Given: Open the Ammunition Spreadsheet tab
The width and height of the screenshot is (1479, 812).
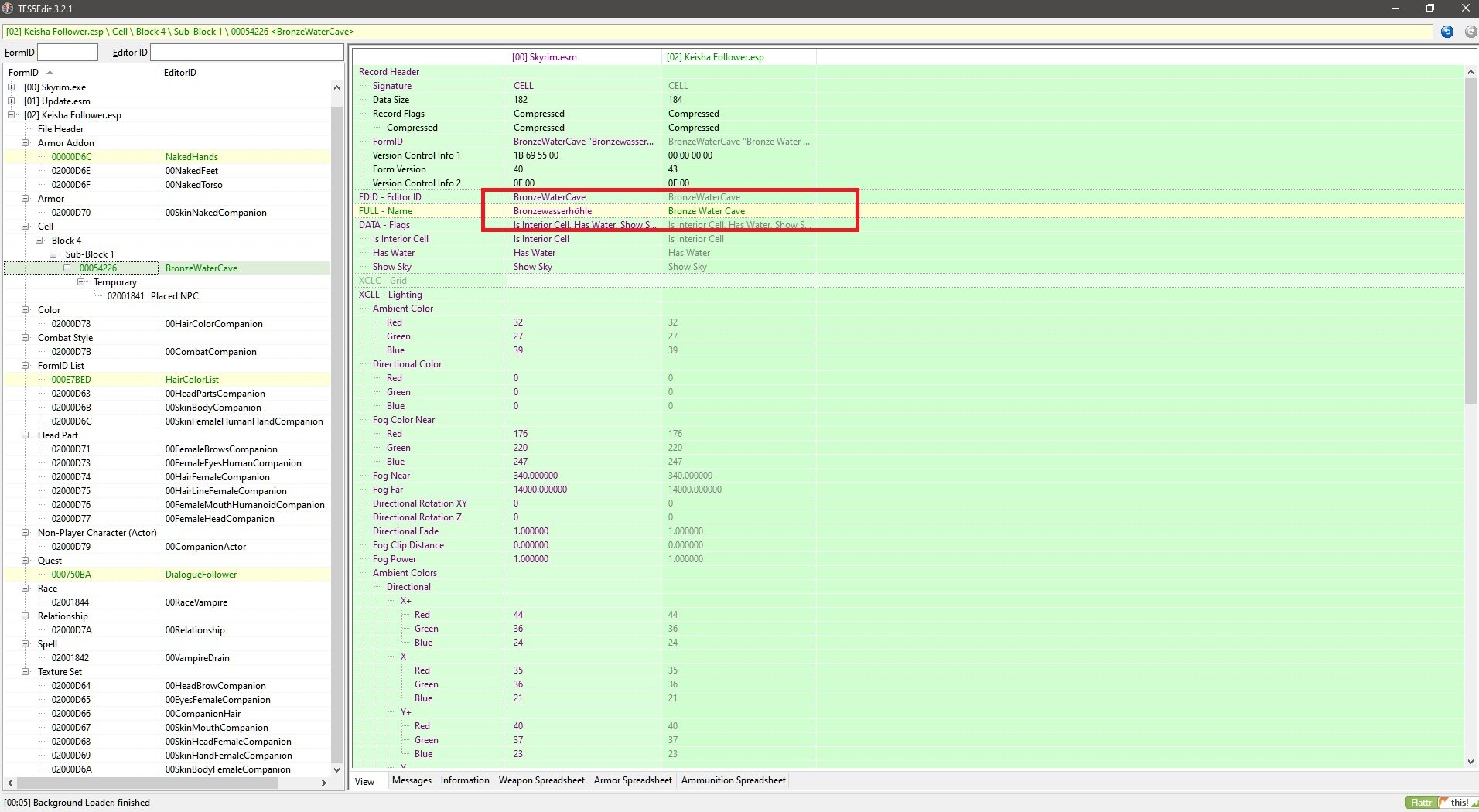Looking at the screenshot, I should pyautogui.click(x=733, y=780).
